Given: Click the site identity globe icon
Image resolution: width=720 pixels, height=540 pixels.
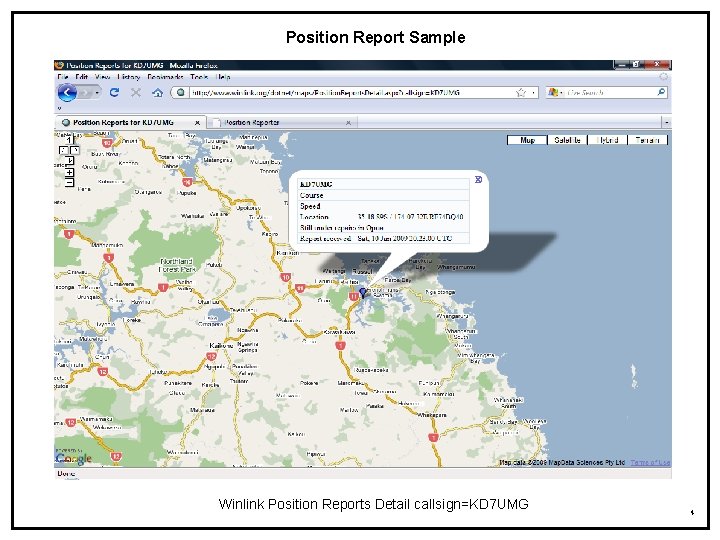Looking at the screenshot, I should pos(180,93).
